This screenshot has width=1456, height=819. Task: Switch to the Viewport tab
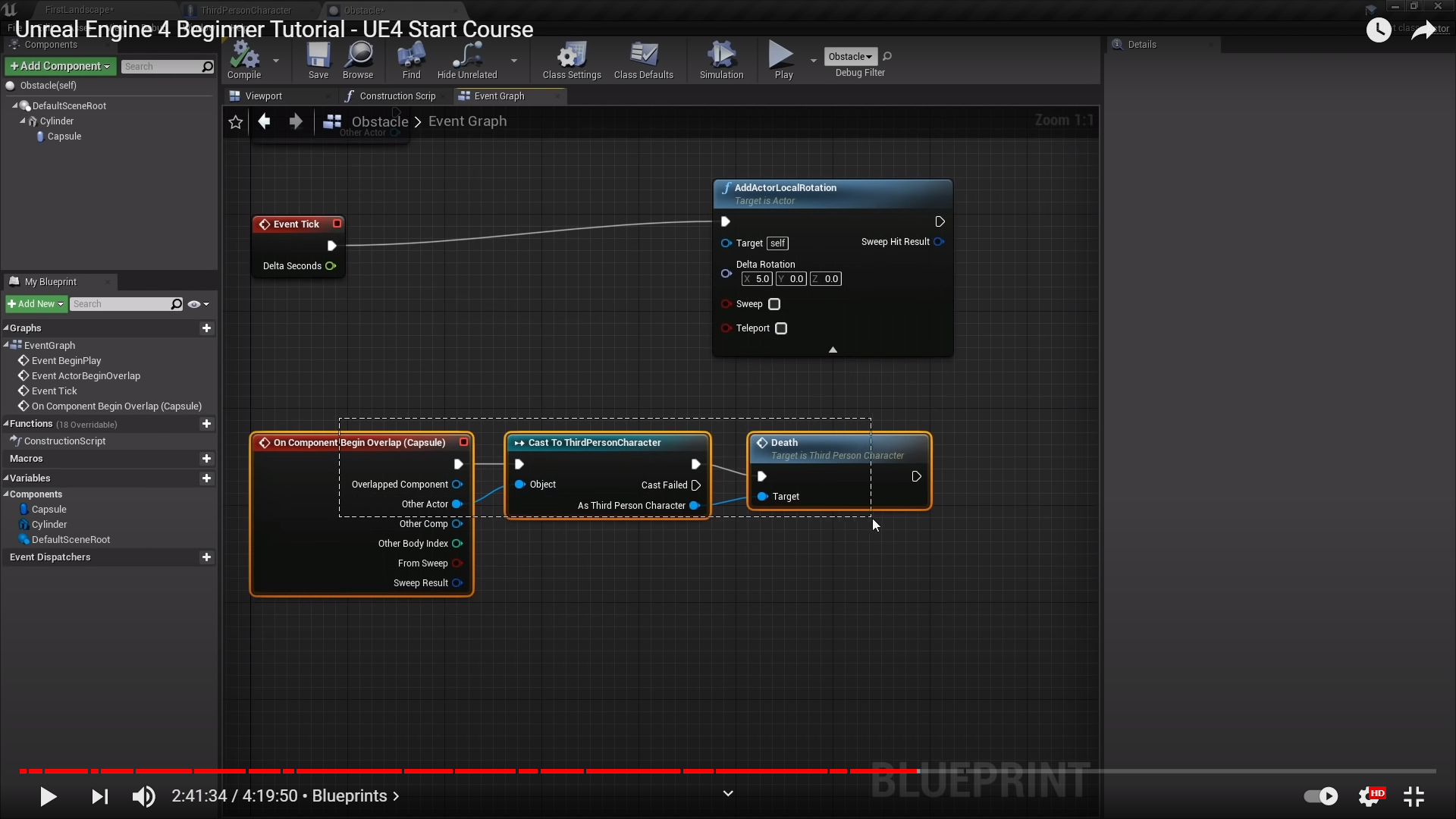pyautogui.click(x=262, y=96)
